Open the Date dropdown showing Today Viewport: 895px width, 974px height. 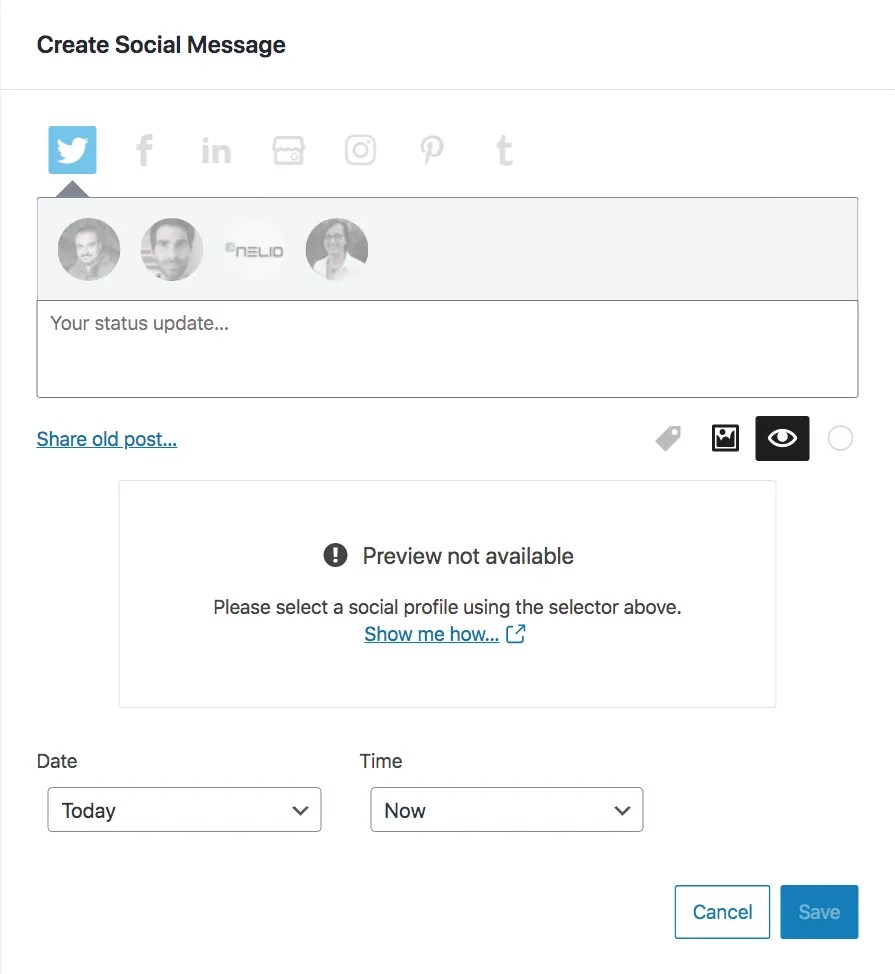tap(184, 810)
